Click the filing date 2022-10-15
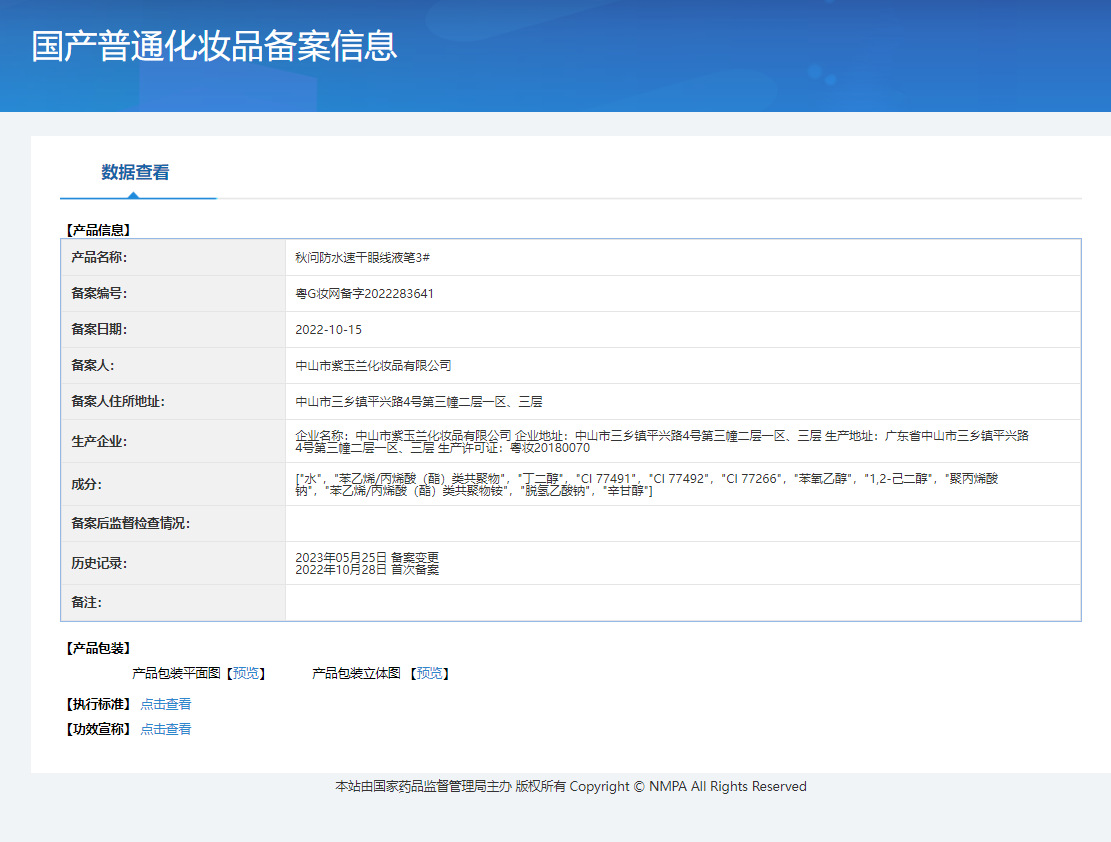The width and height of the screenshot is (1111, 842). coord(328,330)
